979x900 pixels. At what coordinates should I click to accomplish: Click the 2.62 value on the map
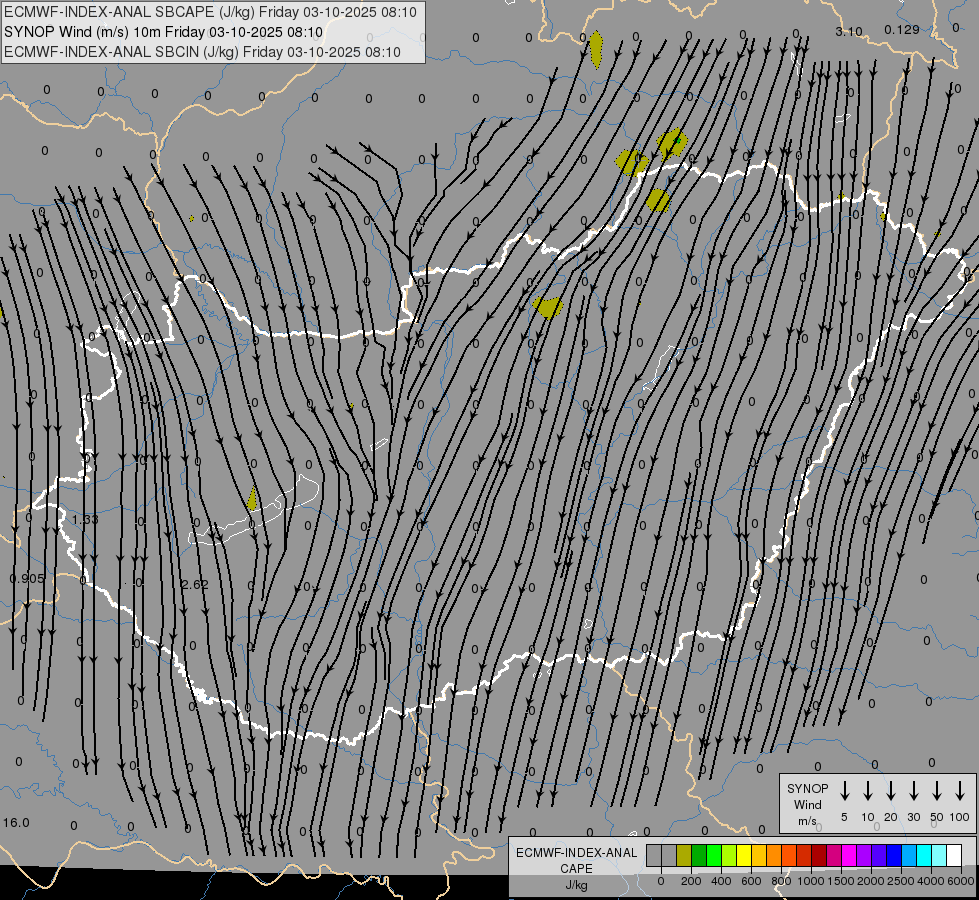tap(194, 585)
